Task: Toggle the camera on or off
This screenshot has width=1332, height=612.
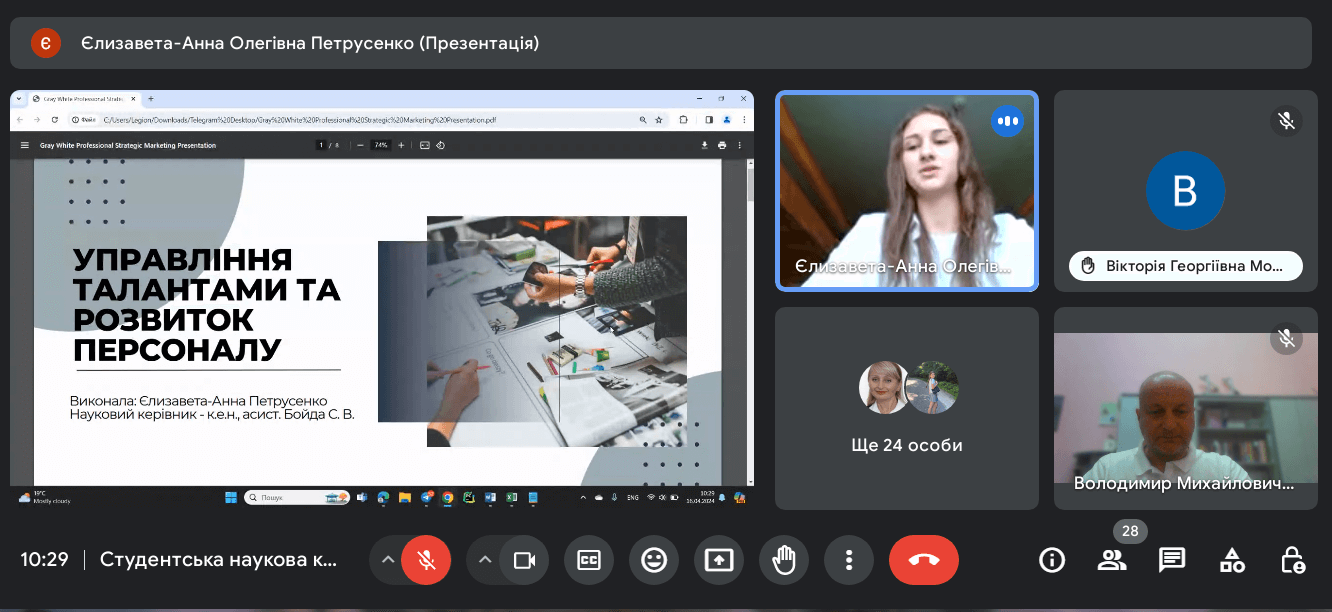Action: coord(524,560)
